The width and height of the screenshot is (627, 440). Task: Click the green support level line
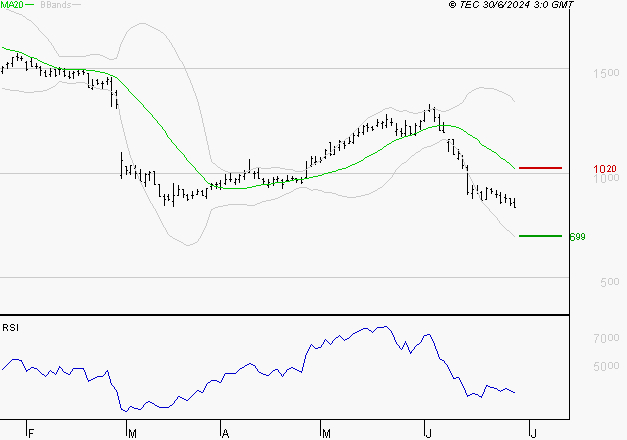pos(540,236)
